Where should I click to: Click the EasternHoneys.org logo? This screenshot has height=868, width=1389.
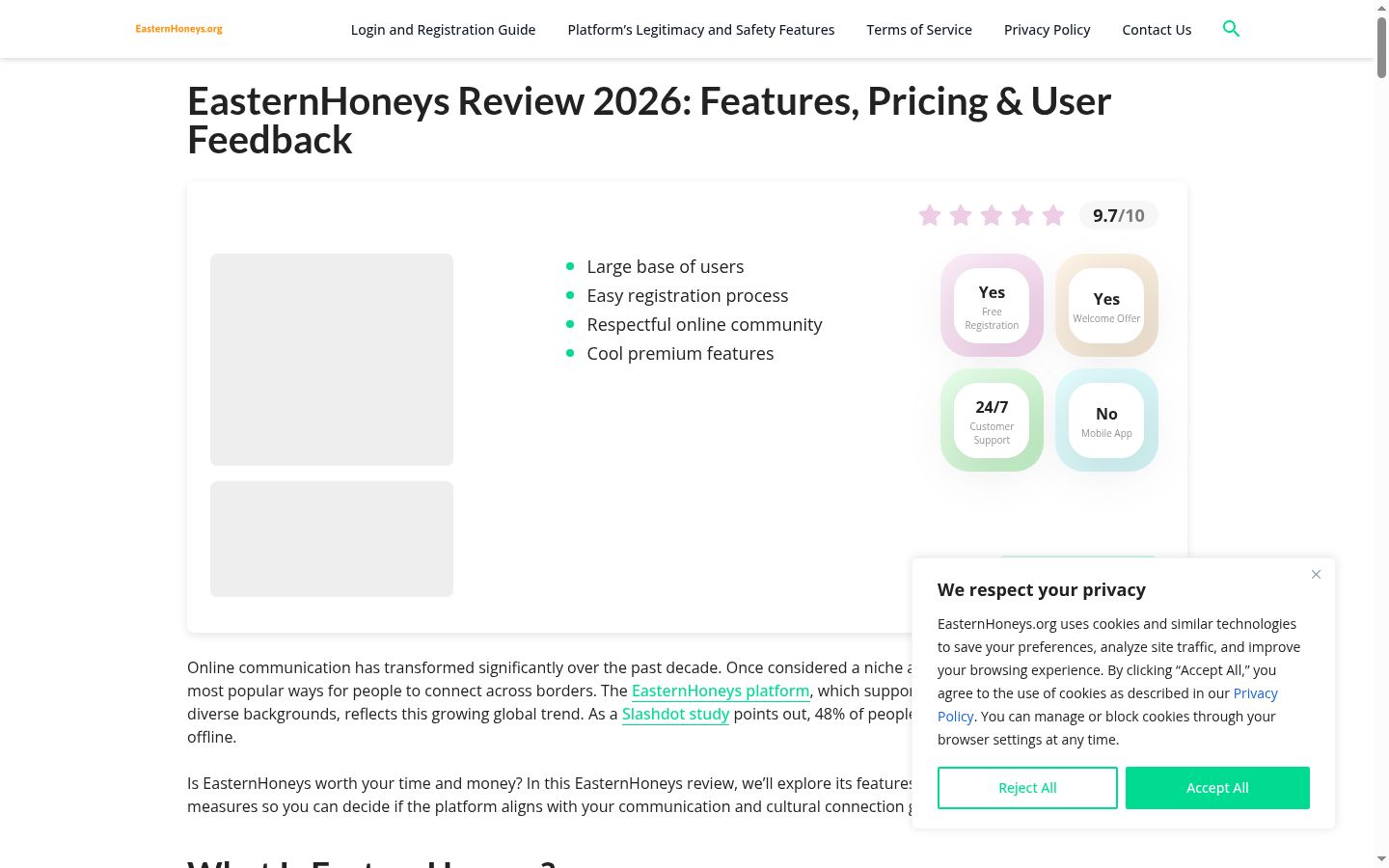178,29
